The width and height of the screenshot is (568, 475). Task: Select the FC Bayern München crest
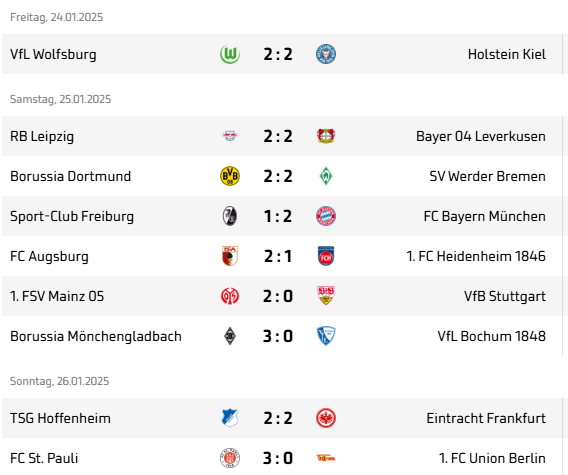tap(326, 216)
